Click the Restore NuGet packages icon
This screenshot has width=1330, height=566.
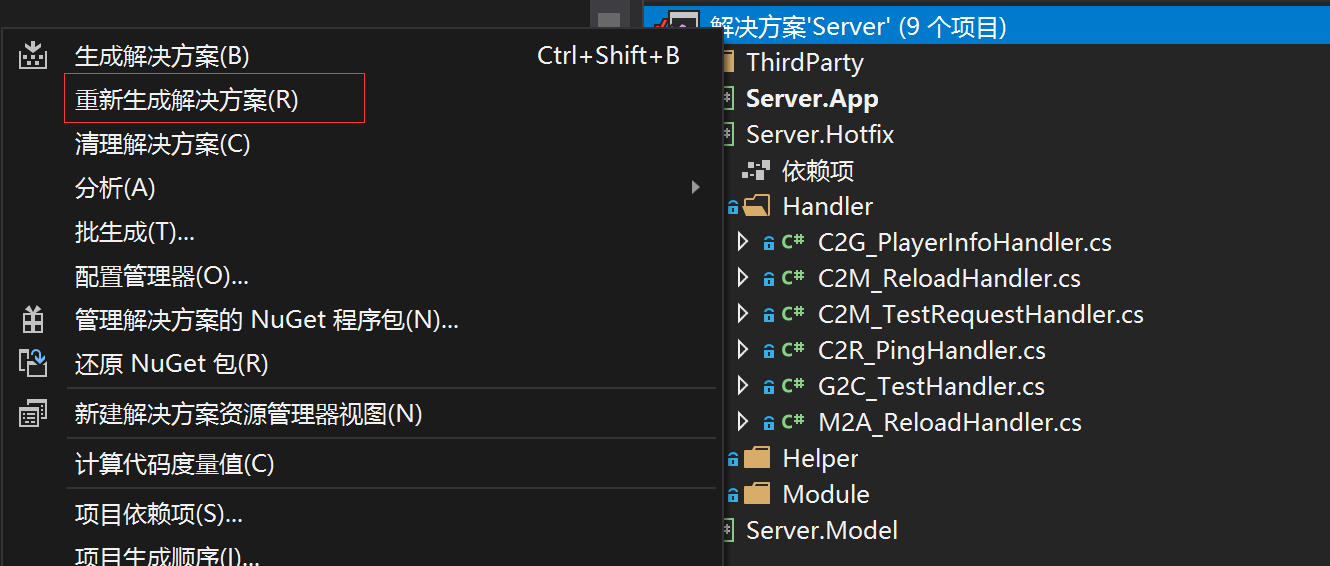tap(33, 363)
